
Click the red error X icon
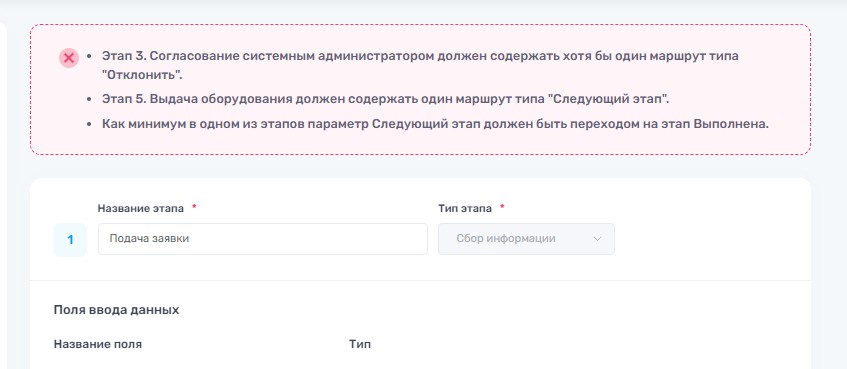[x=69, y=58]
